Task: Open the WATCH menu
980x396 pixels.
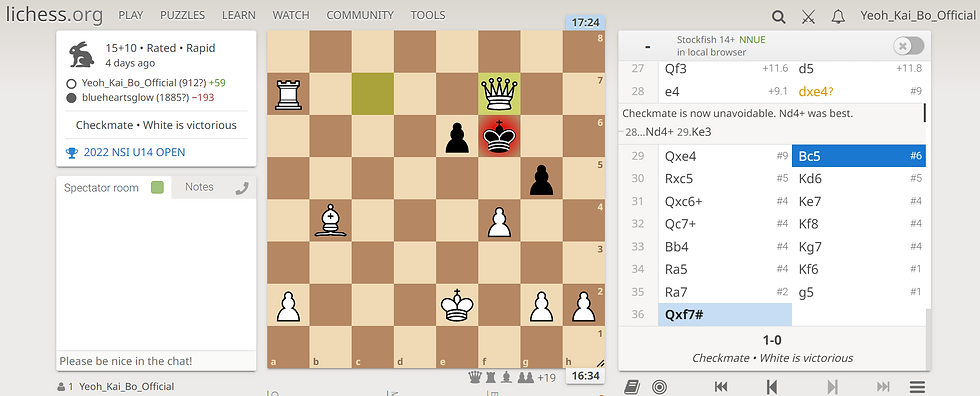Action: [x=291, y=15]
